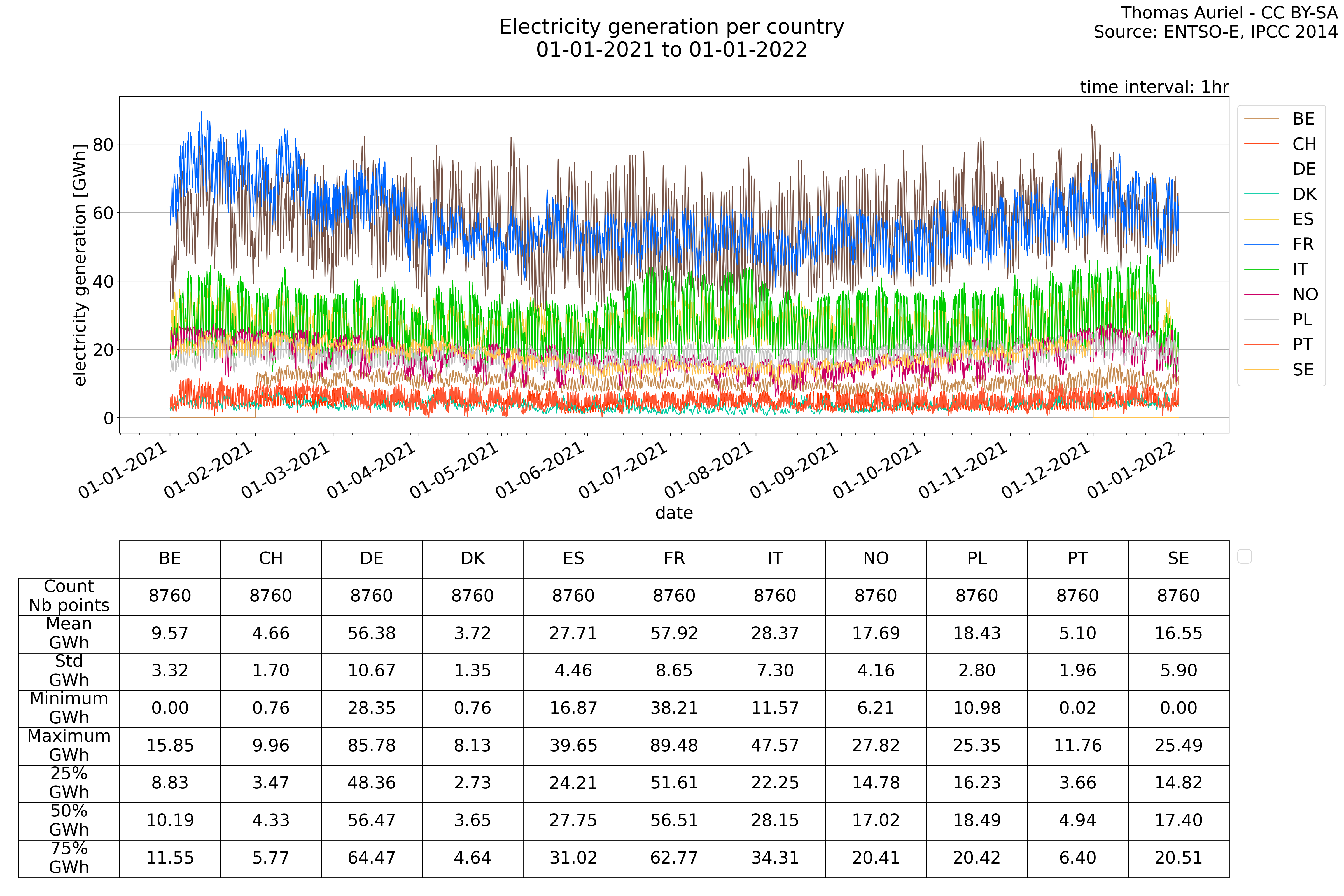Click the Maximum GWh row label
This screenshot has width=1344, height=896.
tap(69, 746)
